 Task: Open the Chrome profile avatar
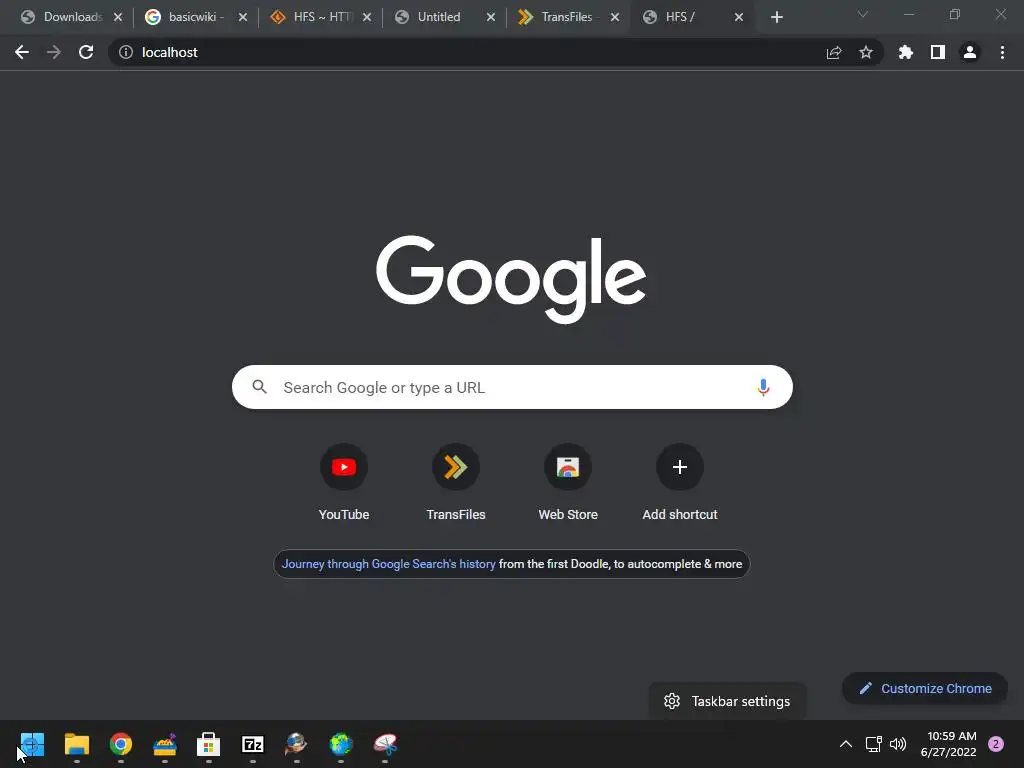[970, 52]
